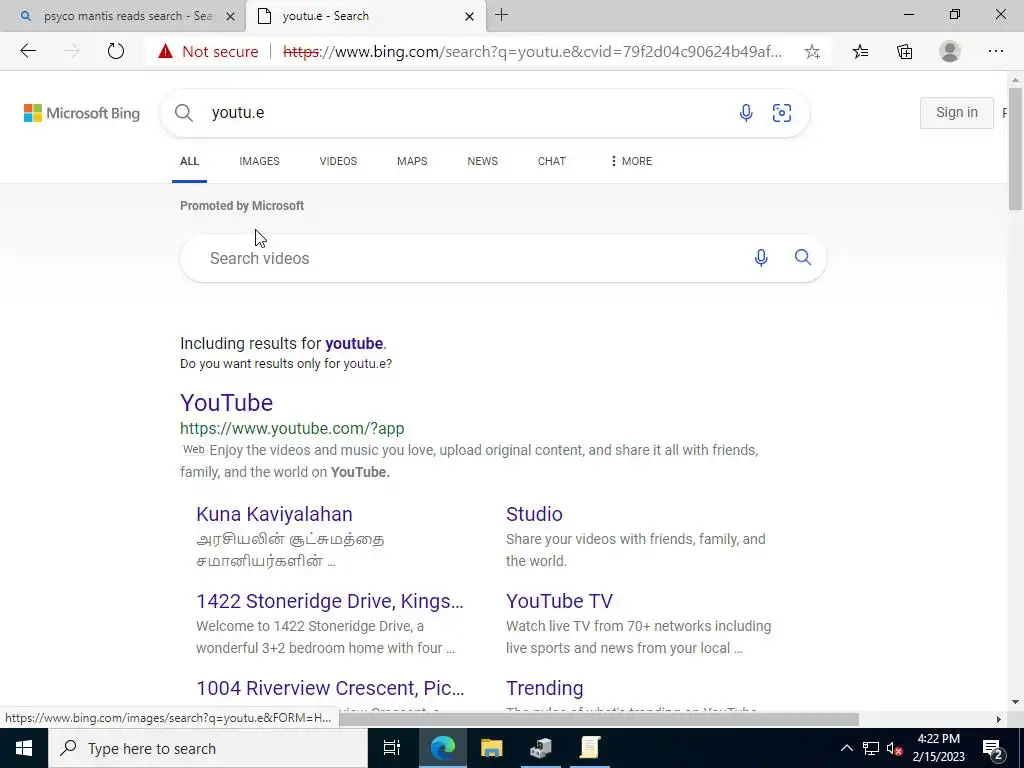
Task: Click the horizontal scrollbar right arrow
Action: pos(998,719)
